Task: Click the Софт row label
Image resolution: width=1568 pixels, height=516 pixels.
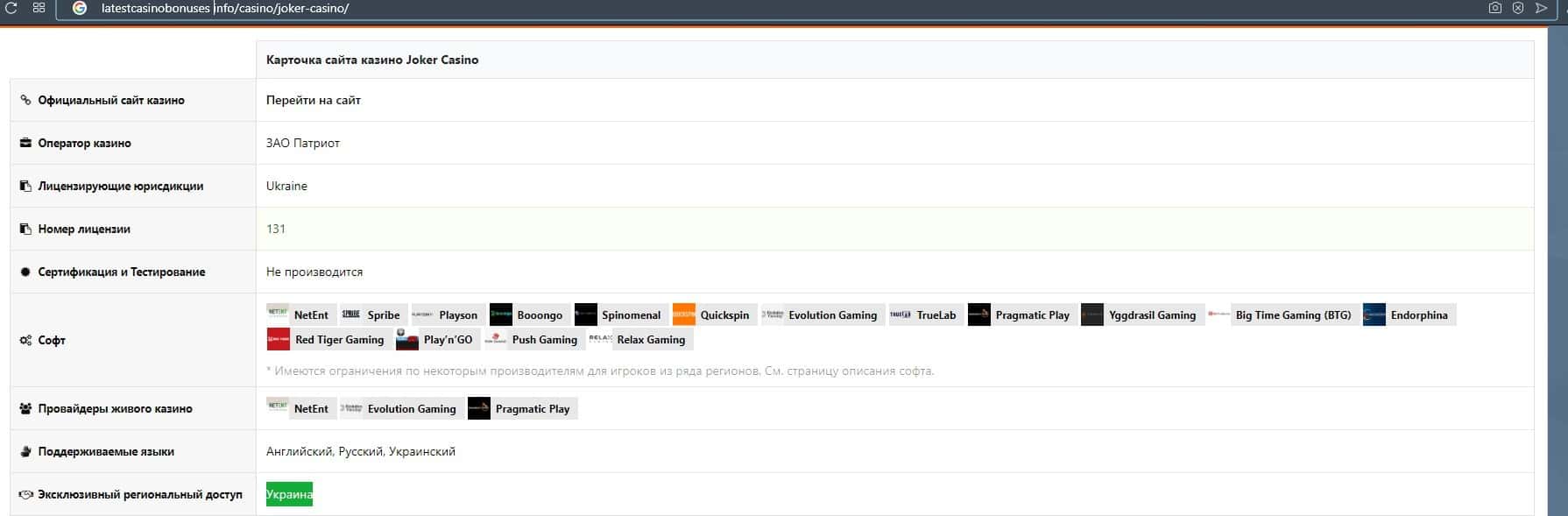Action: (x=52, y=340)
